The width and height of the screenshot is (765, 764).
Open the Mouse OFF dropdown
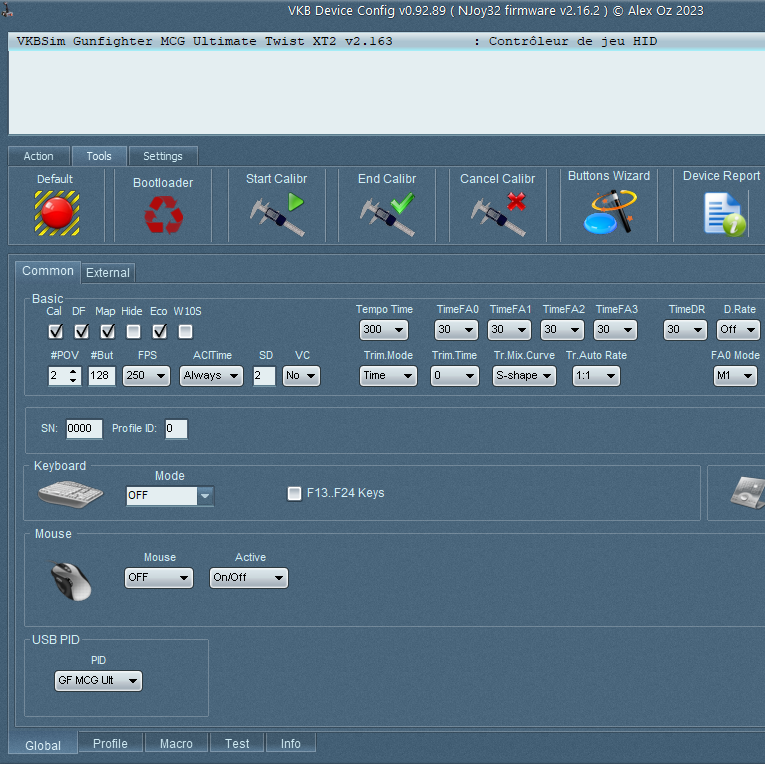pos(159,578)
